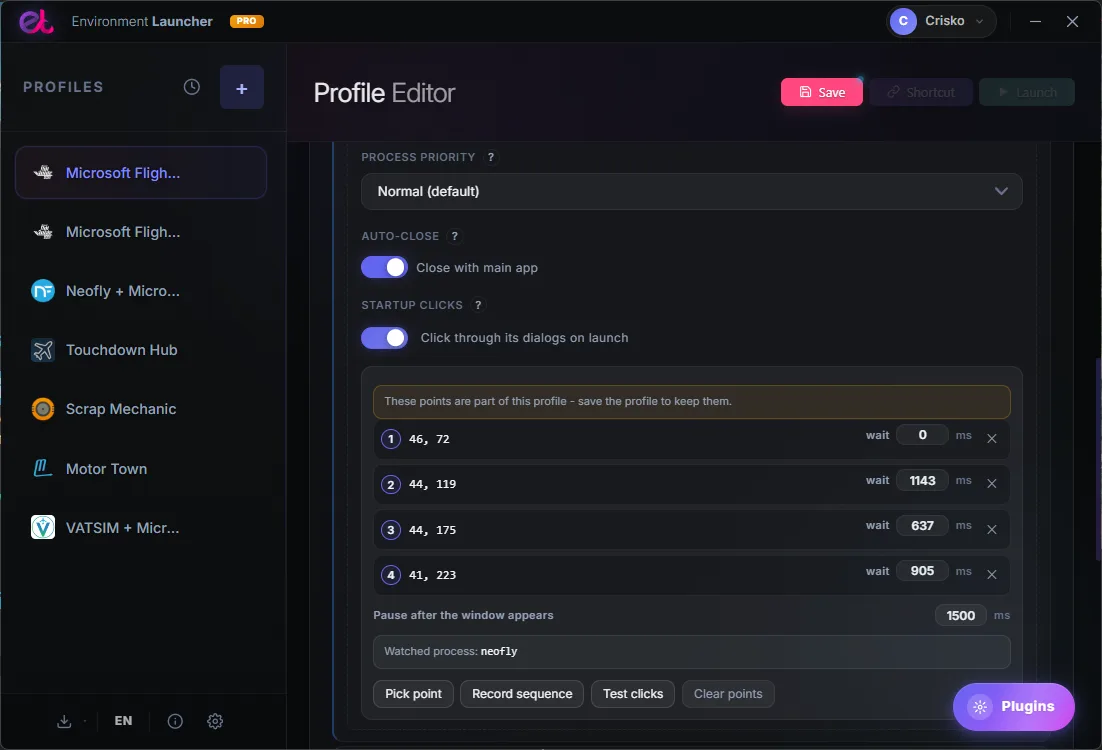1102x750 pixels.
Task: Click the download icon in the sidebar footer
Action: tap(64, 721)
